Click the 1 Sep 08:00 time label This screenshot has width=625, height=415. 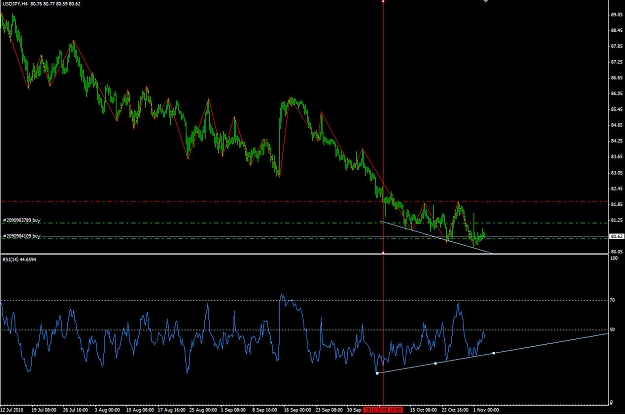point(234,410)
